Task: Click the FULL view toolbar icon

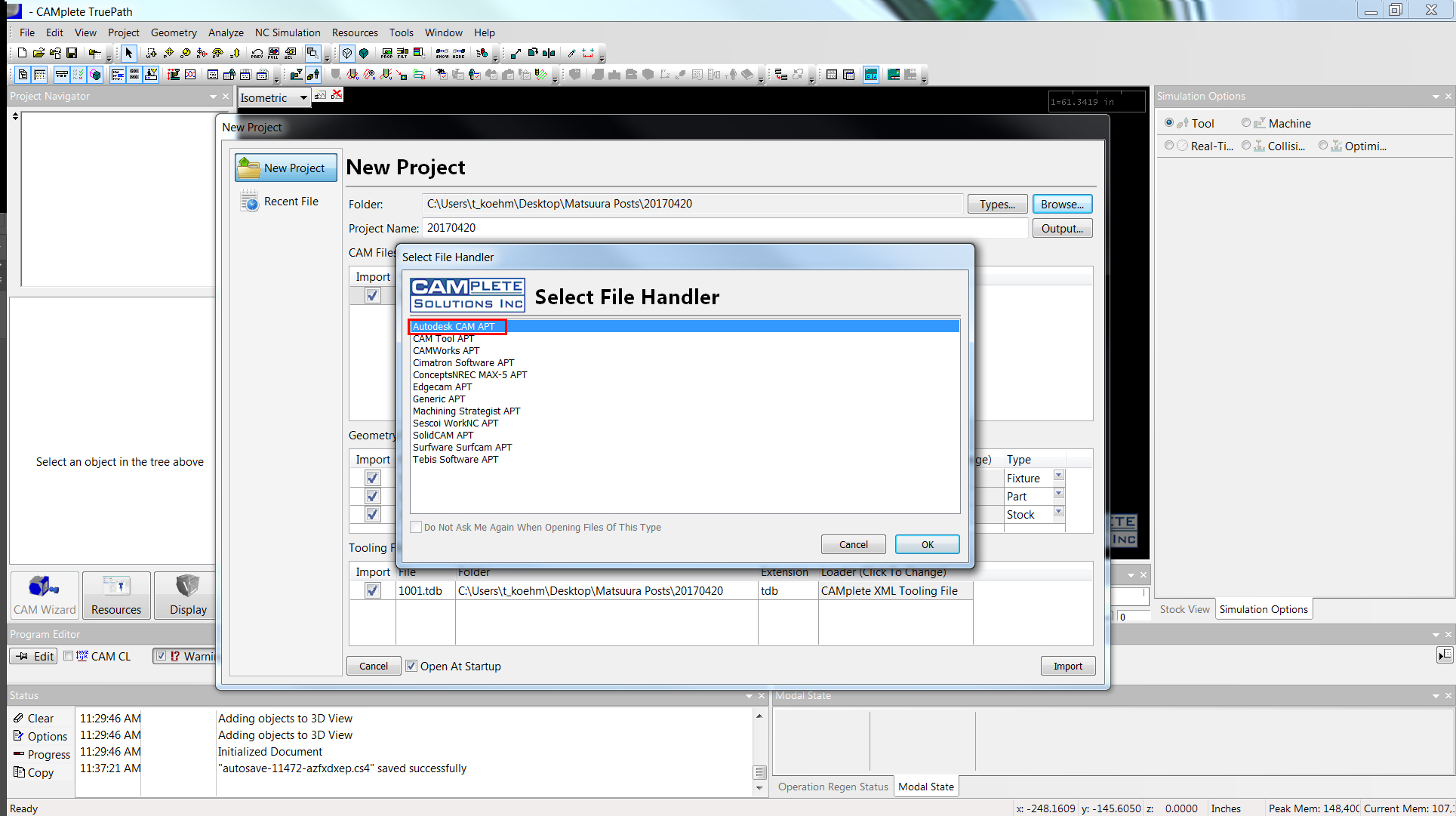Action: tap(274, 53)
